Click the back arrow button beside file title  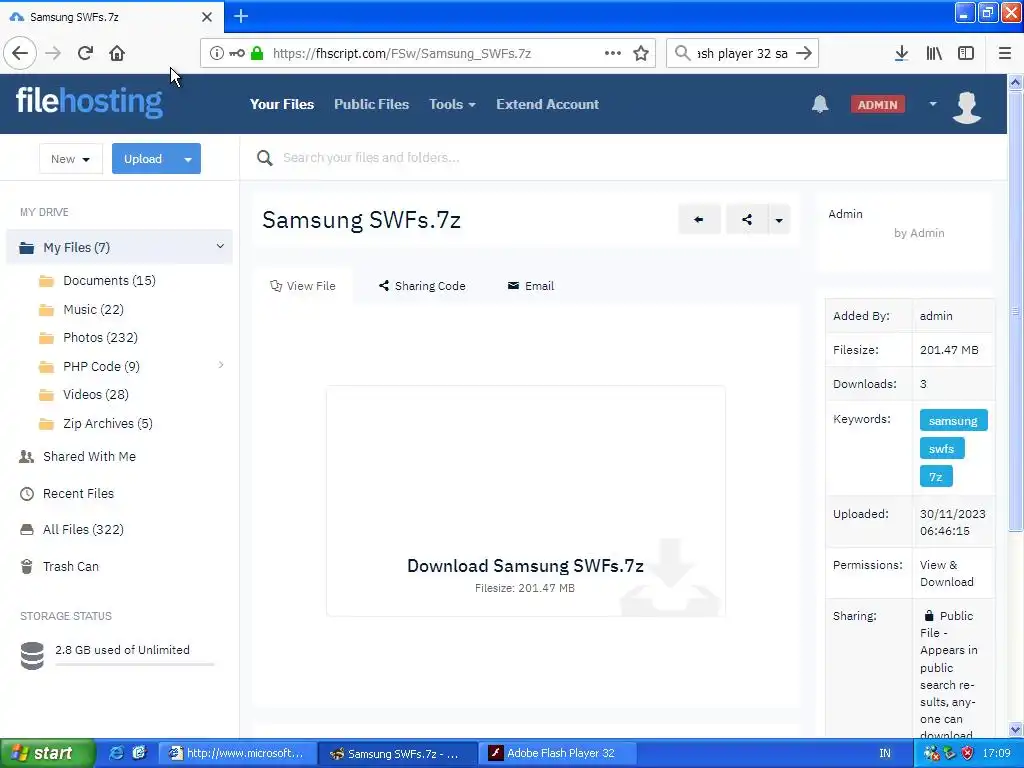[699, 219]
